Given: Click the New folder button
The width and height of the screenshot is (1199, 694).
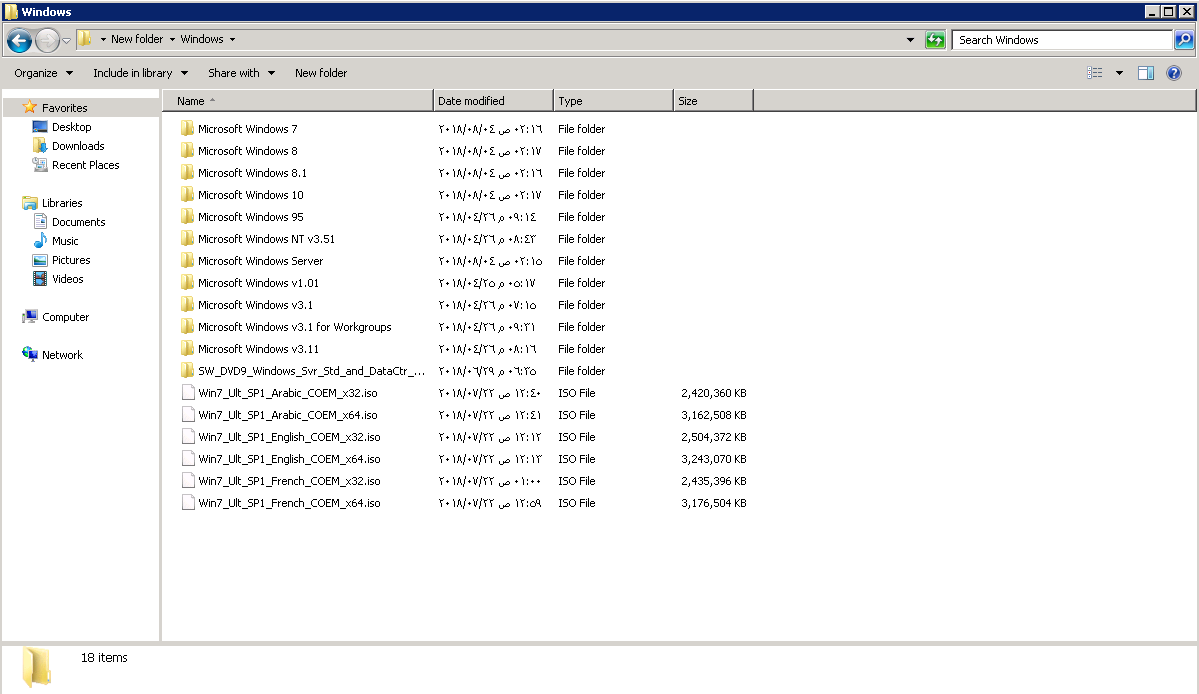Looking at the screenshot, I should 321,73.
